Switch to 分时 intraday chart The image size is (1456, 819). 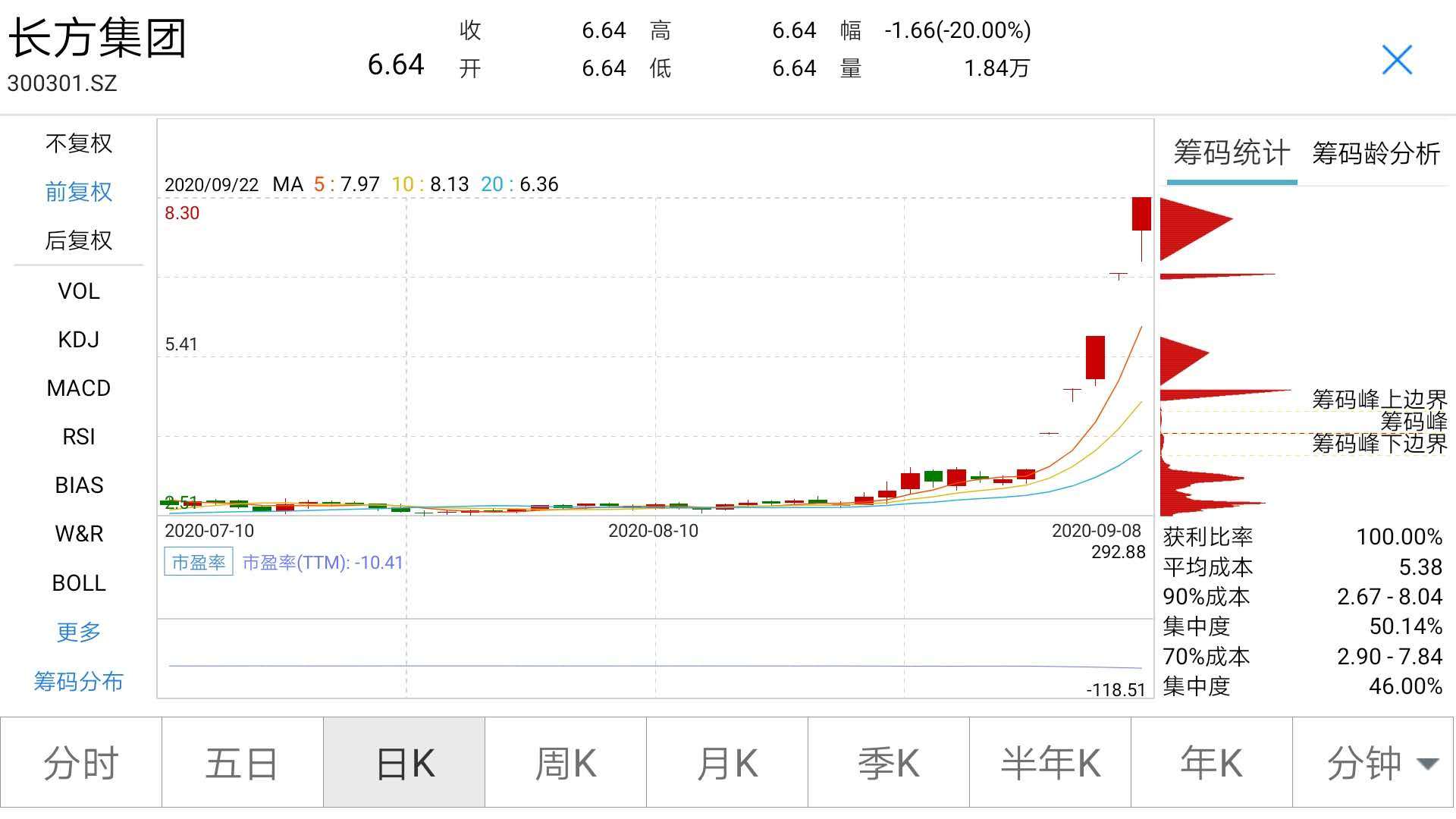81,763
